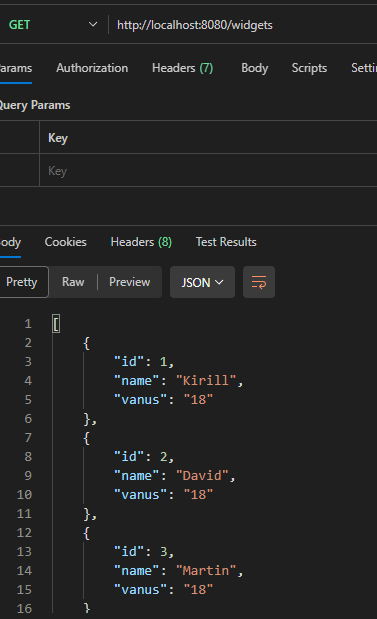This screenshot has height=619, width=377.
Task: Switch to Raw response view
Action: pyautogui.click(x=73, y=282)
